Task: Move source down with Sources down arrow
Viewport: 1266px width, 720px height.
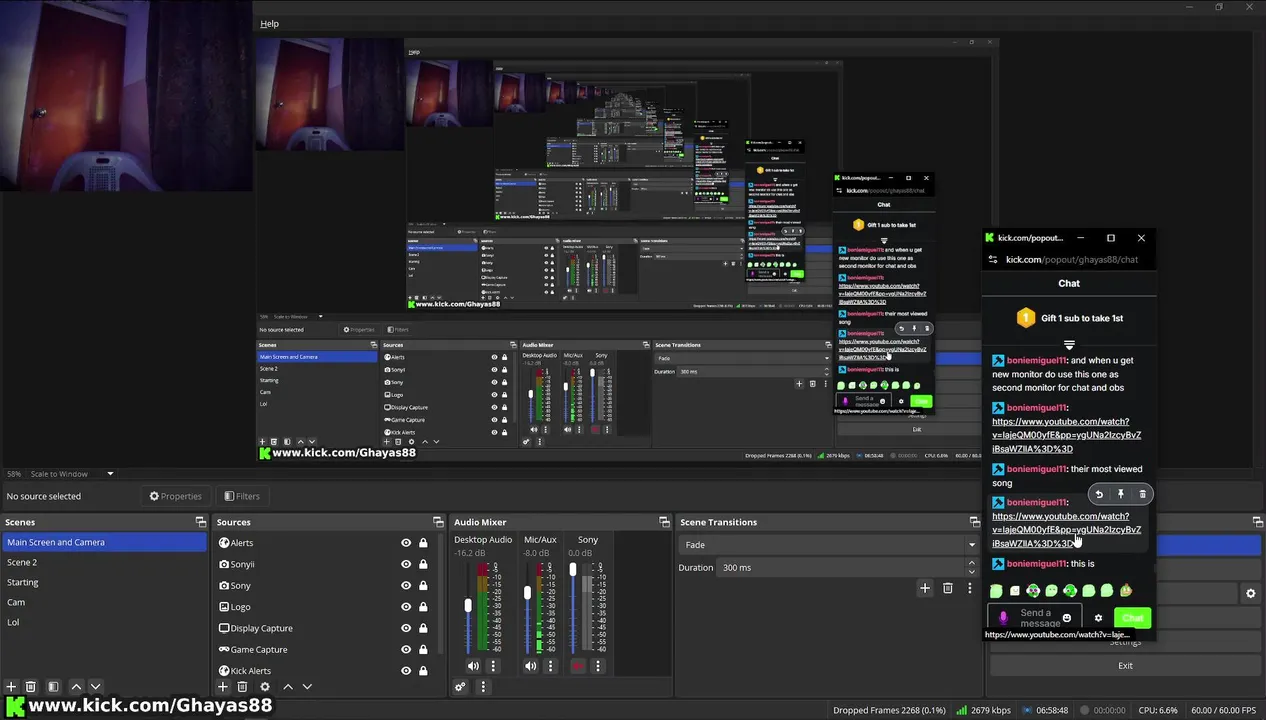Action: 307,687
